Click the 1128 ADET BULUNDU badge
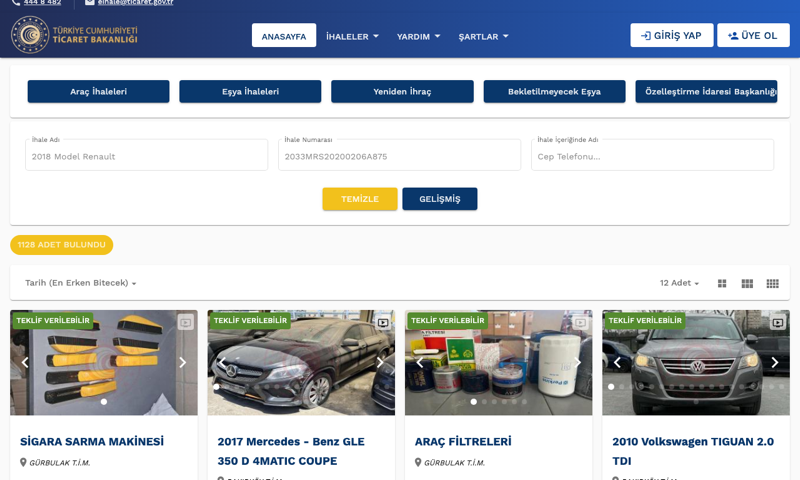Viewport: 800px width, 480px height. click(x=62, y=245)
